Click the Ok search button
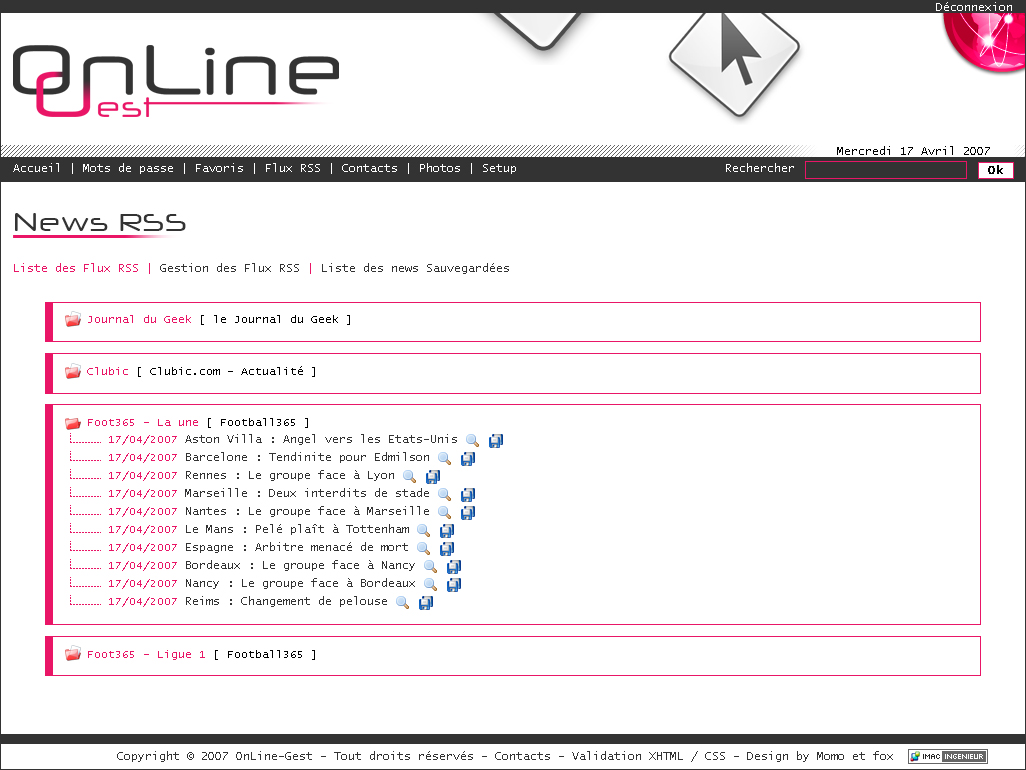Image resolution: width=1026 pixels, height=770 pixels. 996,170
